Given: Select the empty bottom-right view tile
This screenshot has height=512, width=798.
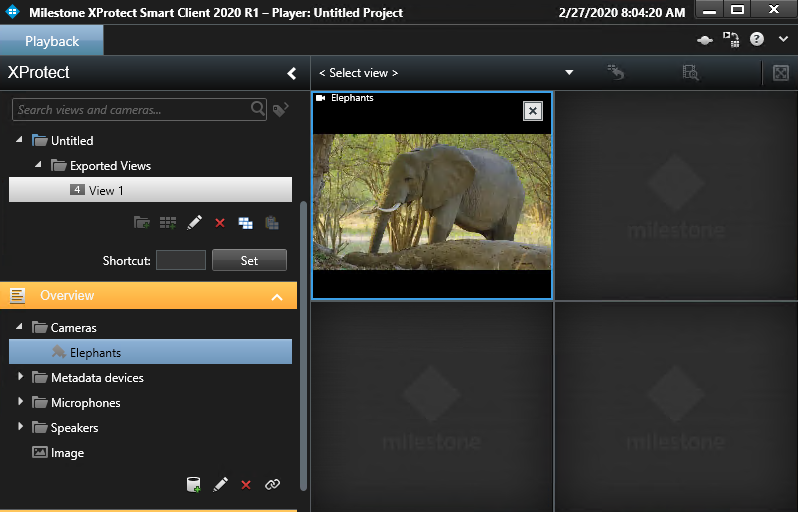Looking at the screenshot, I should [x=676, y=407].
